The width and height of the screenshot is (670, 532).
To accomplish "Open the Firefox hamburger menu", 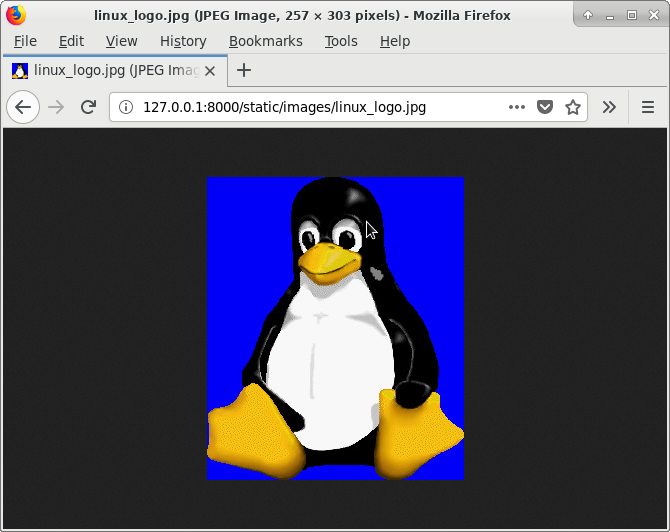I will 648,107.
